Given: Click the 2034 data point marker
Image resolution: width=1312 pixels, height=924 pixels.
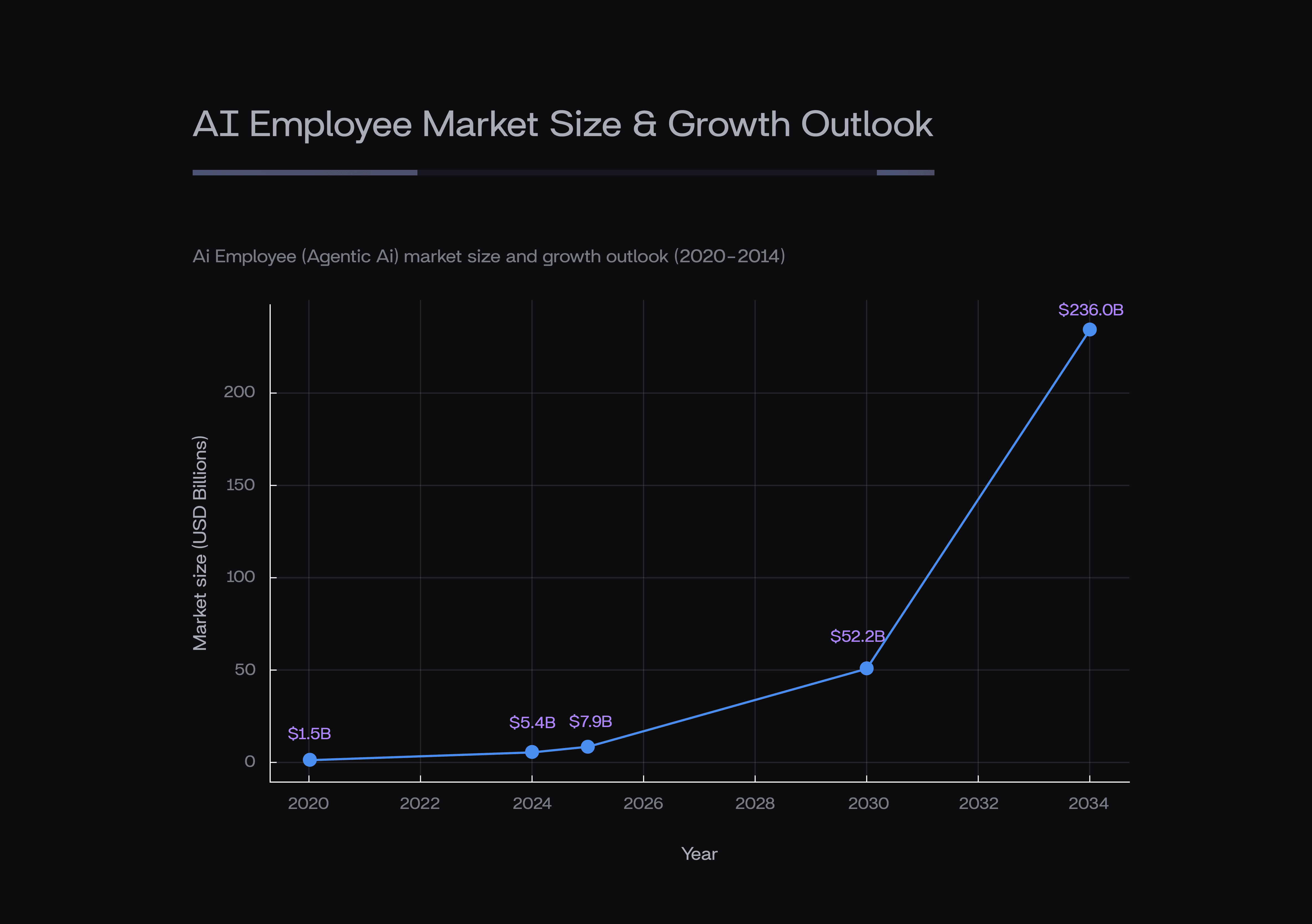Looking at the screenshot, I should (x=1090, y=329).
